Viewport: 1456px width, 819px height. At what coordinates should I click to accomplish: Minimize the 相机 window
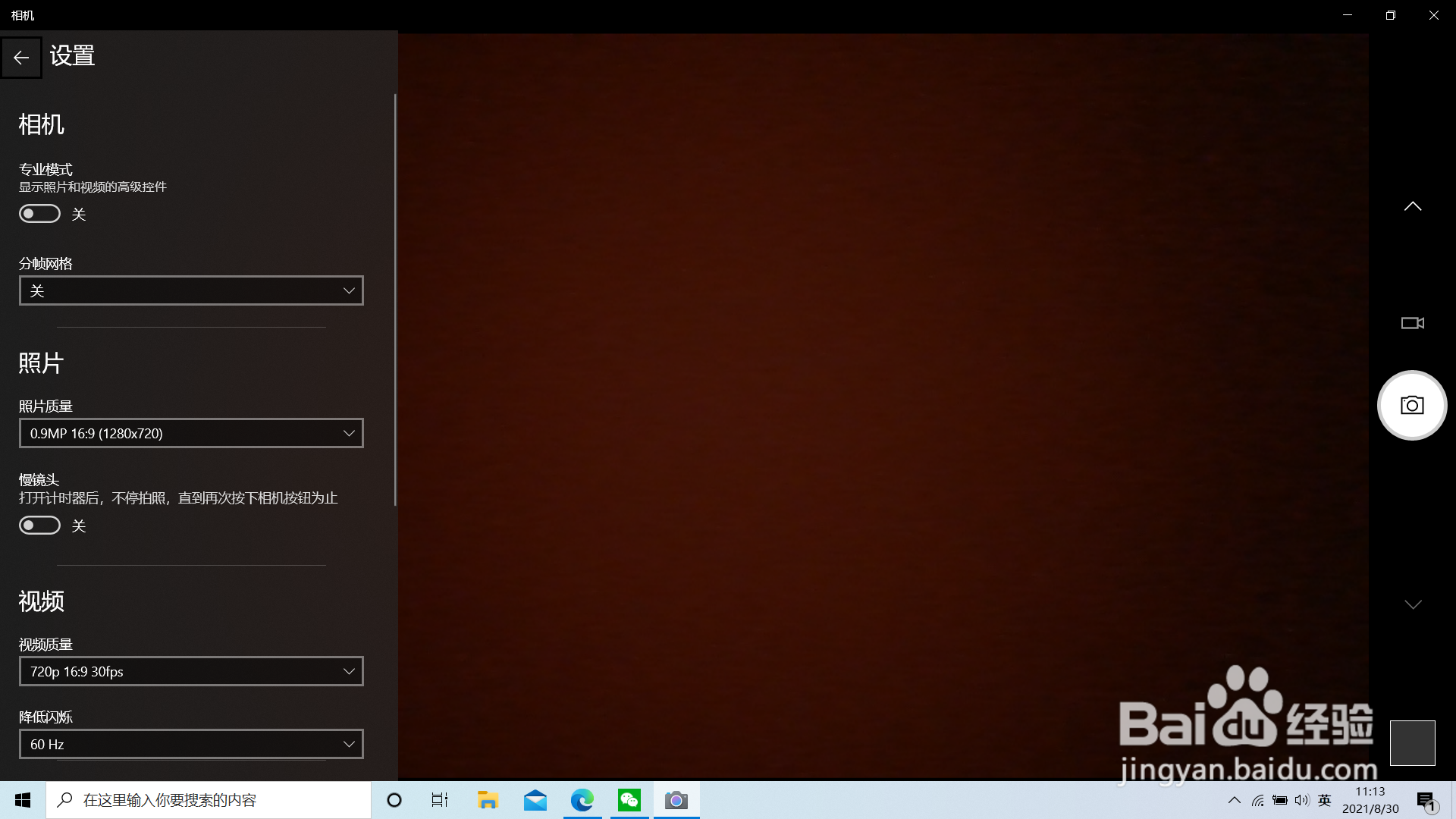(x=1348, y=15)
